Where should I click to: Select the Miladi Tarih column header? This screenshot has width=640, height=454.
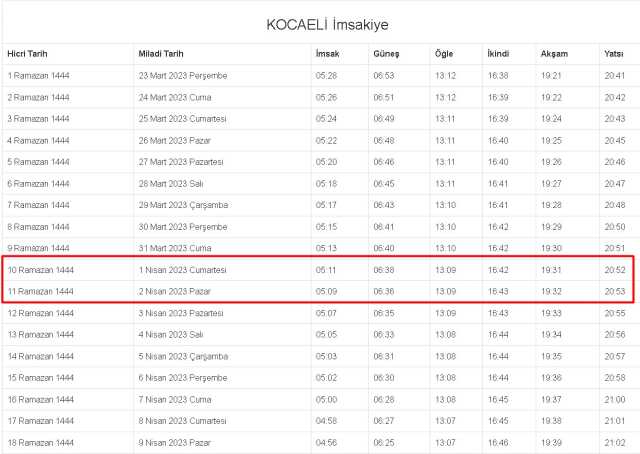tap(161, 54)
